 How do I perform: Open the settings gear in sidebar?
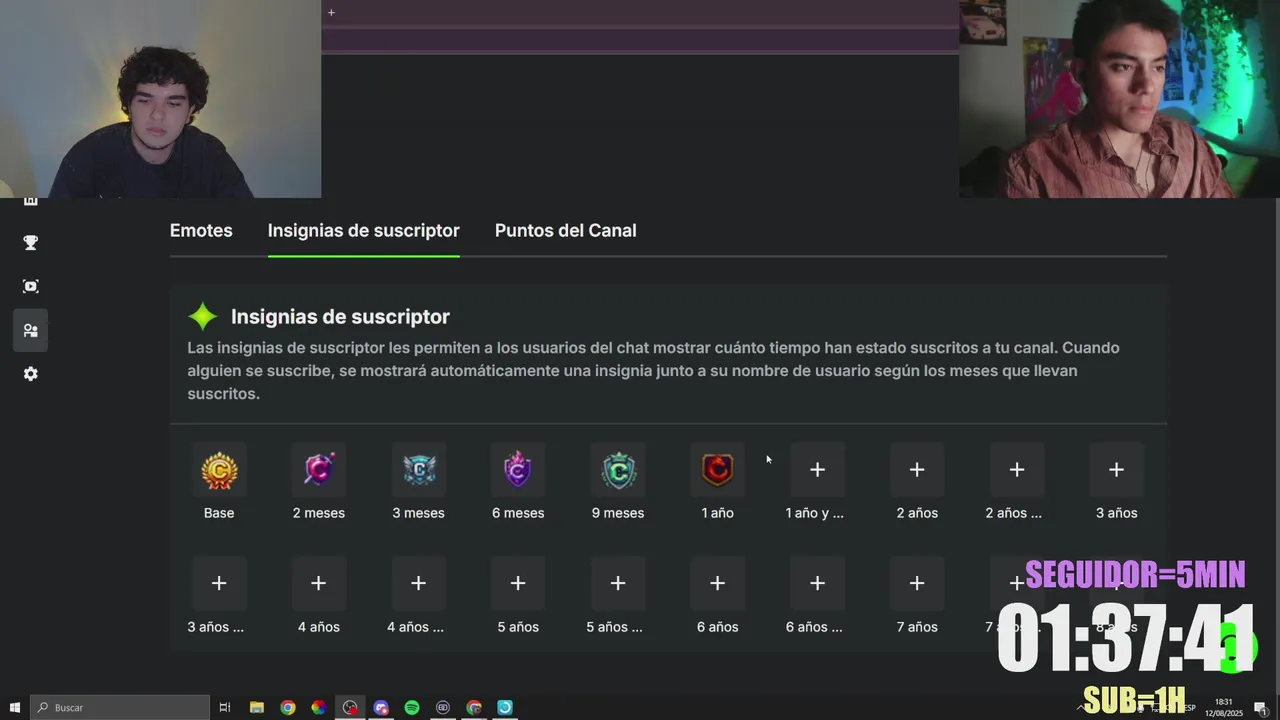tap(31, 374)
